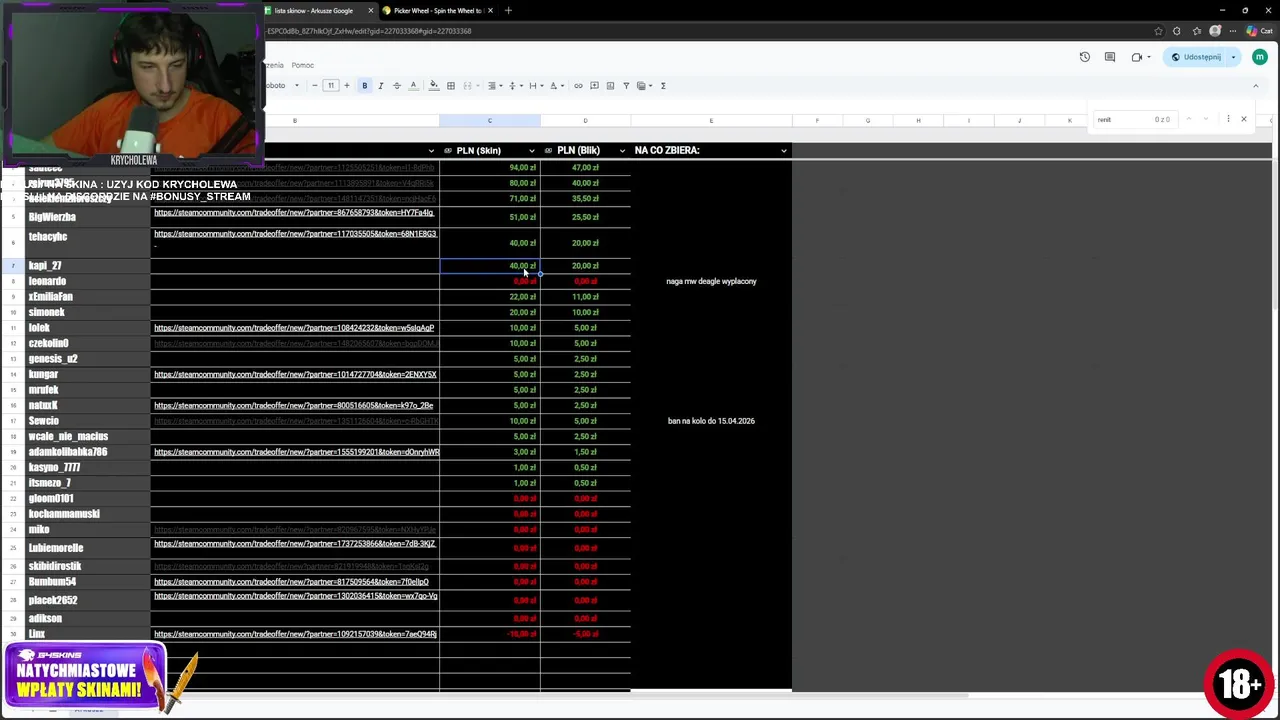Open the Roboto font family dropdown
1280x720 pixels.
(282, 86)
